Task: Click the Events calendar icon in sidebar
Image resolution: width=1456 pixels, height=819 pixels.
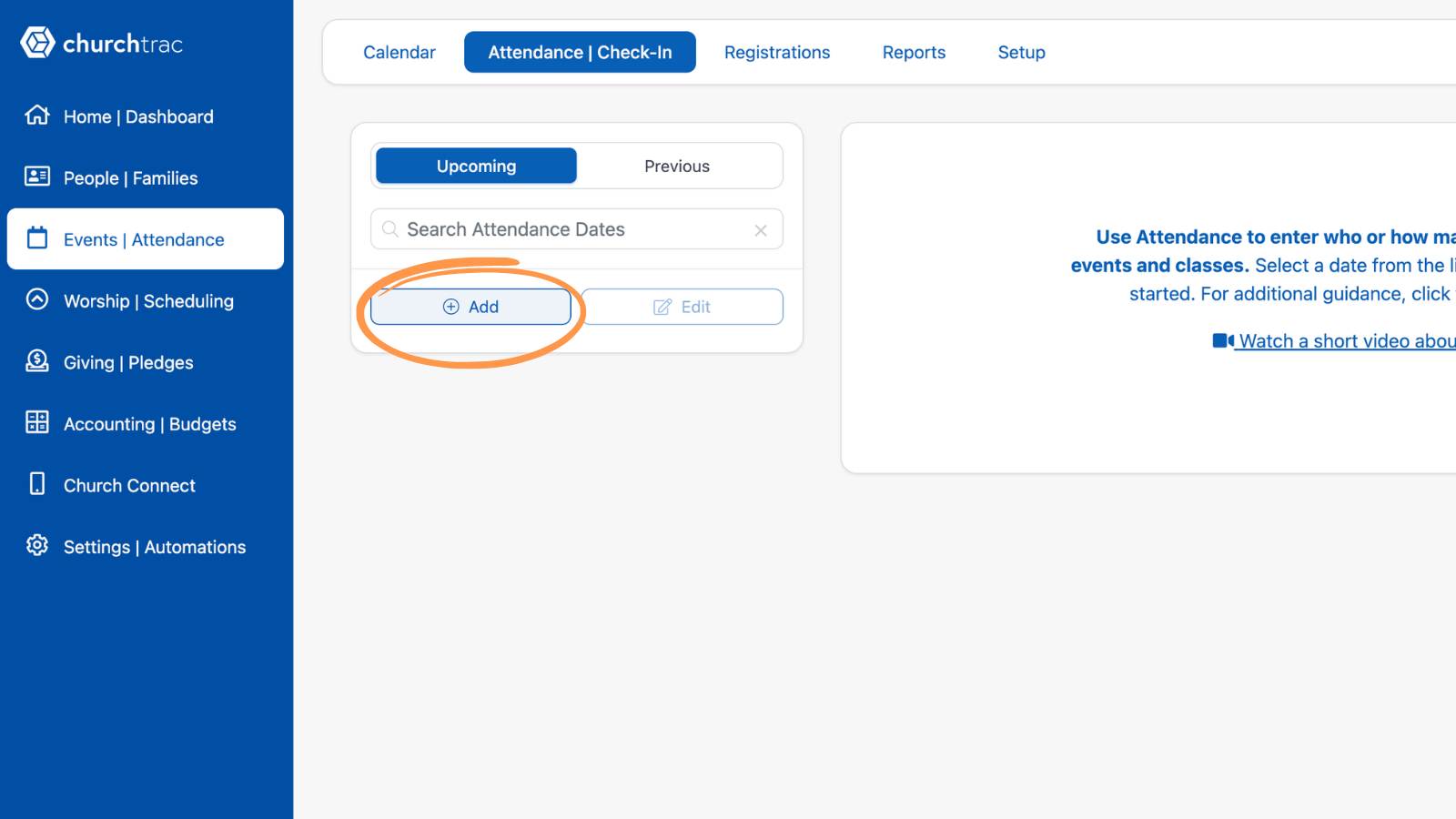Action: pyautogui.click(x=37, y=238)
